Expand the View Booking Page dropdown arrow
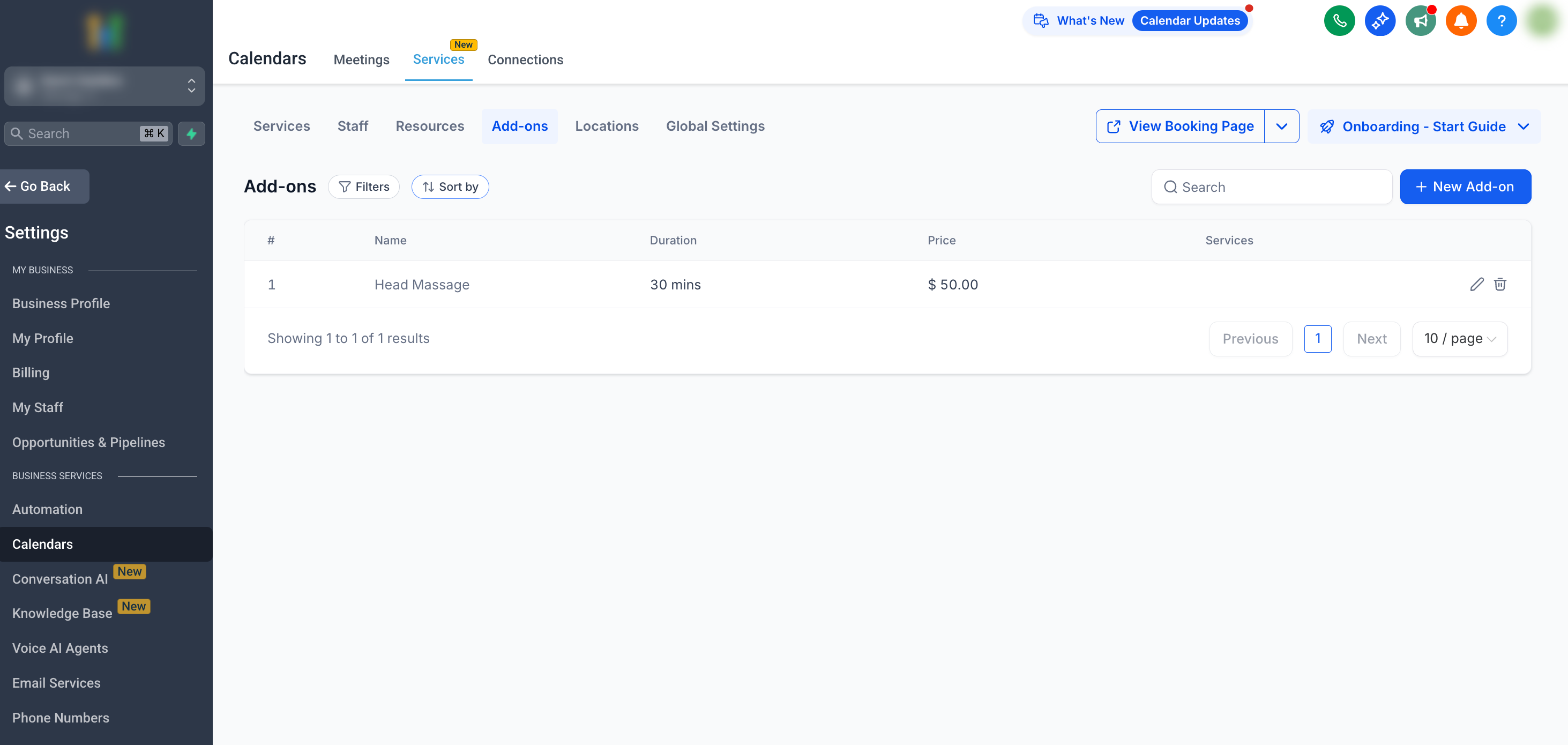This screenshot has width=1568, height=745. 1281,126
